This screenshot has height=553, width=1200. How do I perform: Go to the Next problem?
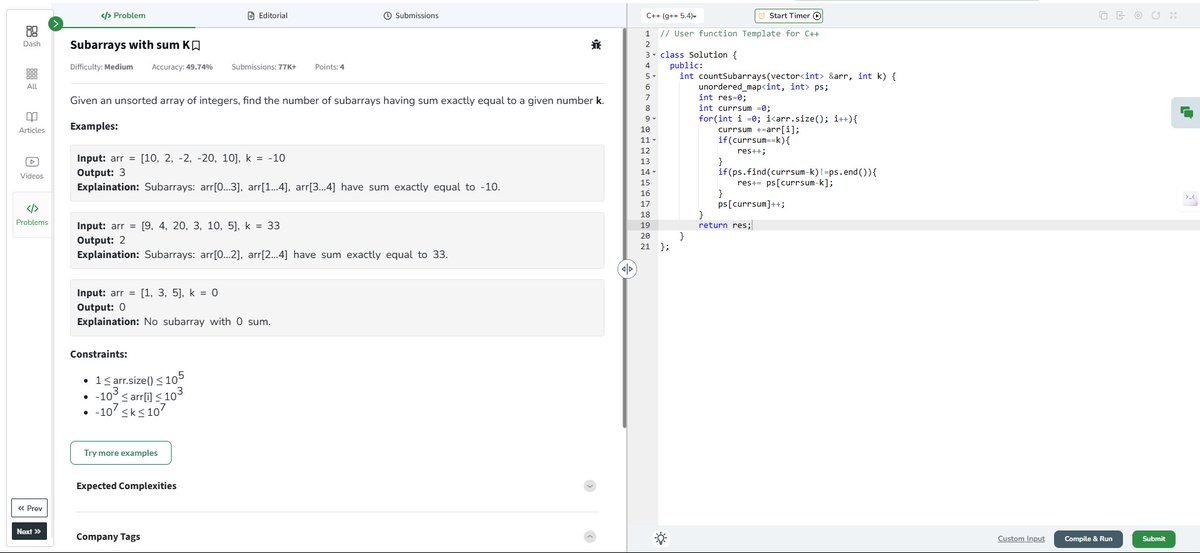pyautogui.click(x=28, y=531)
